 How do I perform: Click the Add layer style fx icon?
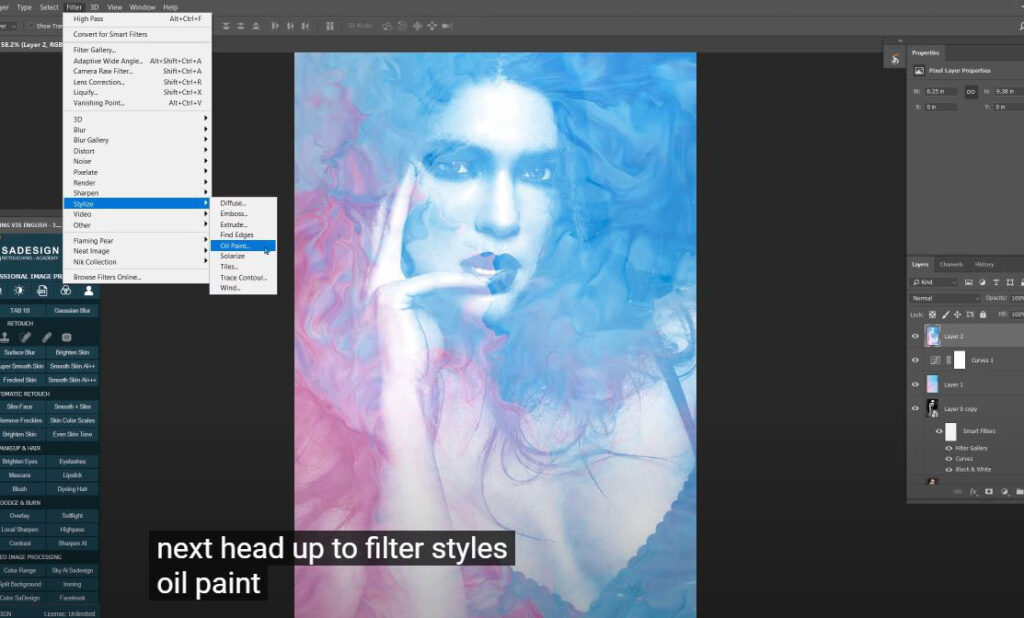[972, 491]
